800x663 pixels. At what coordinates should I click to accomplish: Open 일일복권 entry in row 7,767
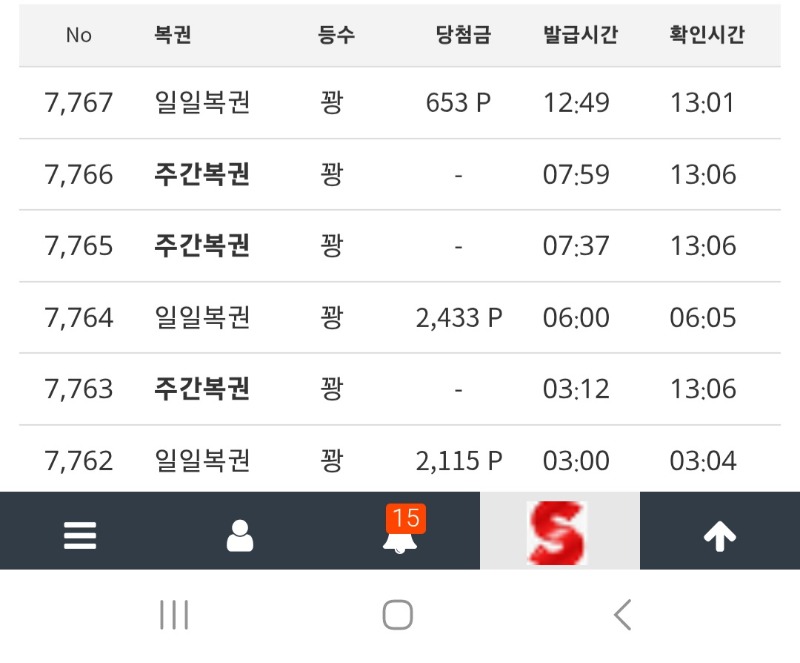202,103
